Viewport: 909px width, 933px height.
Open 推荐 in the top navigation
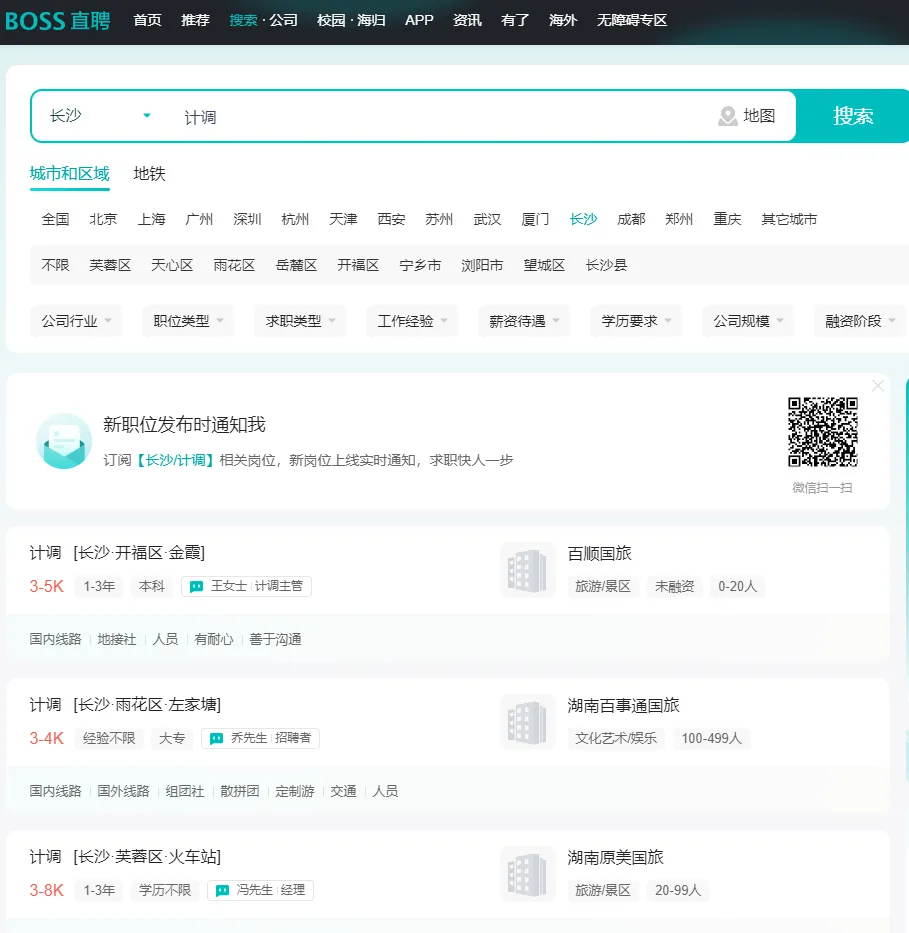coord(195,20)
